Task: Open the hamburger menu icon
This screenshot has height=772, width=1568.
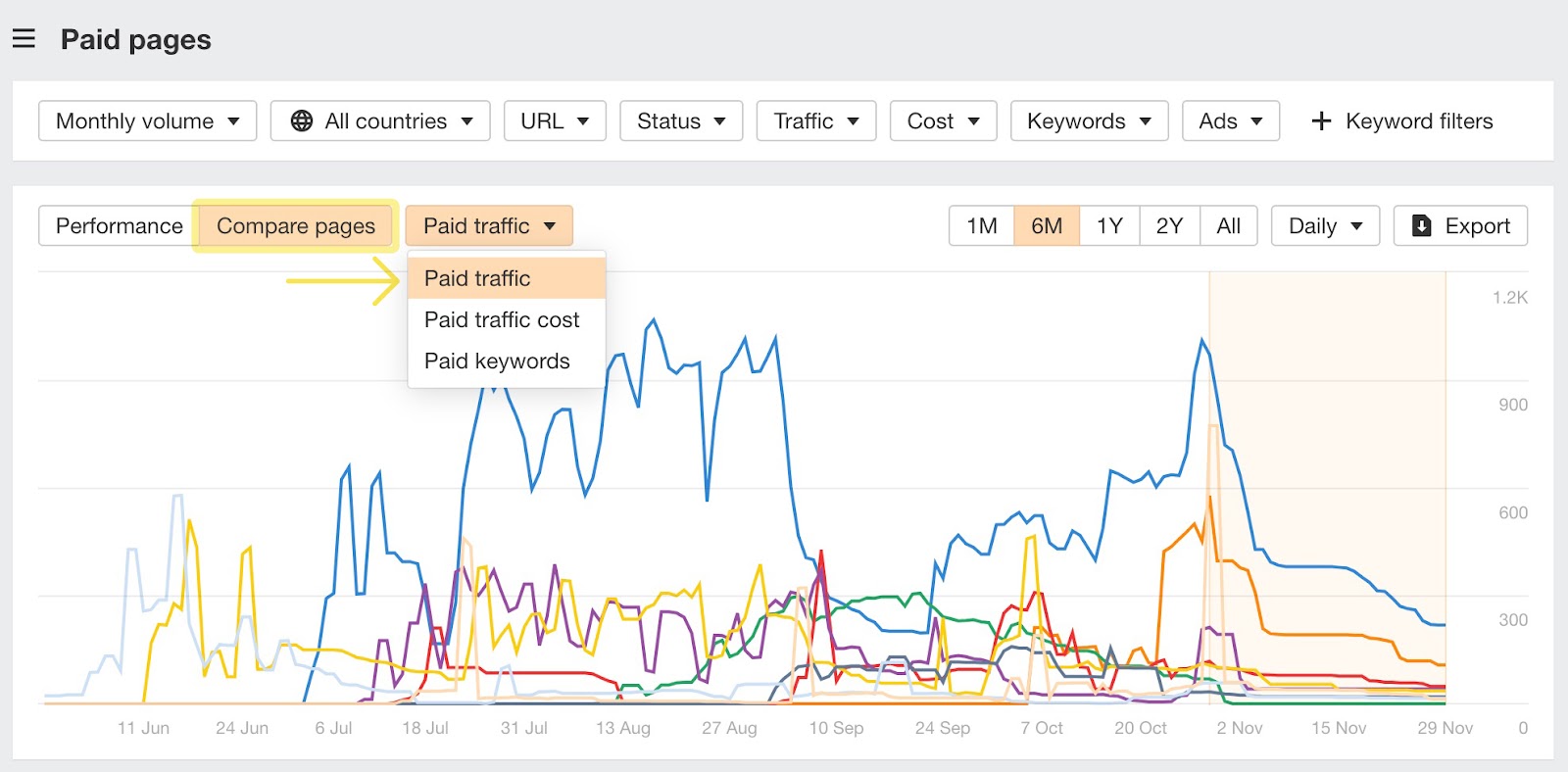Action: (x=24, y=39)
